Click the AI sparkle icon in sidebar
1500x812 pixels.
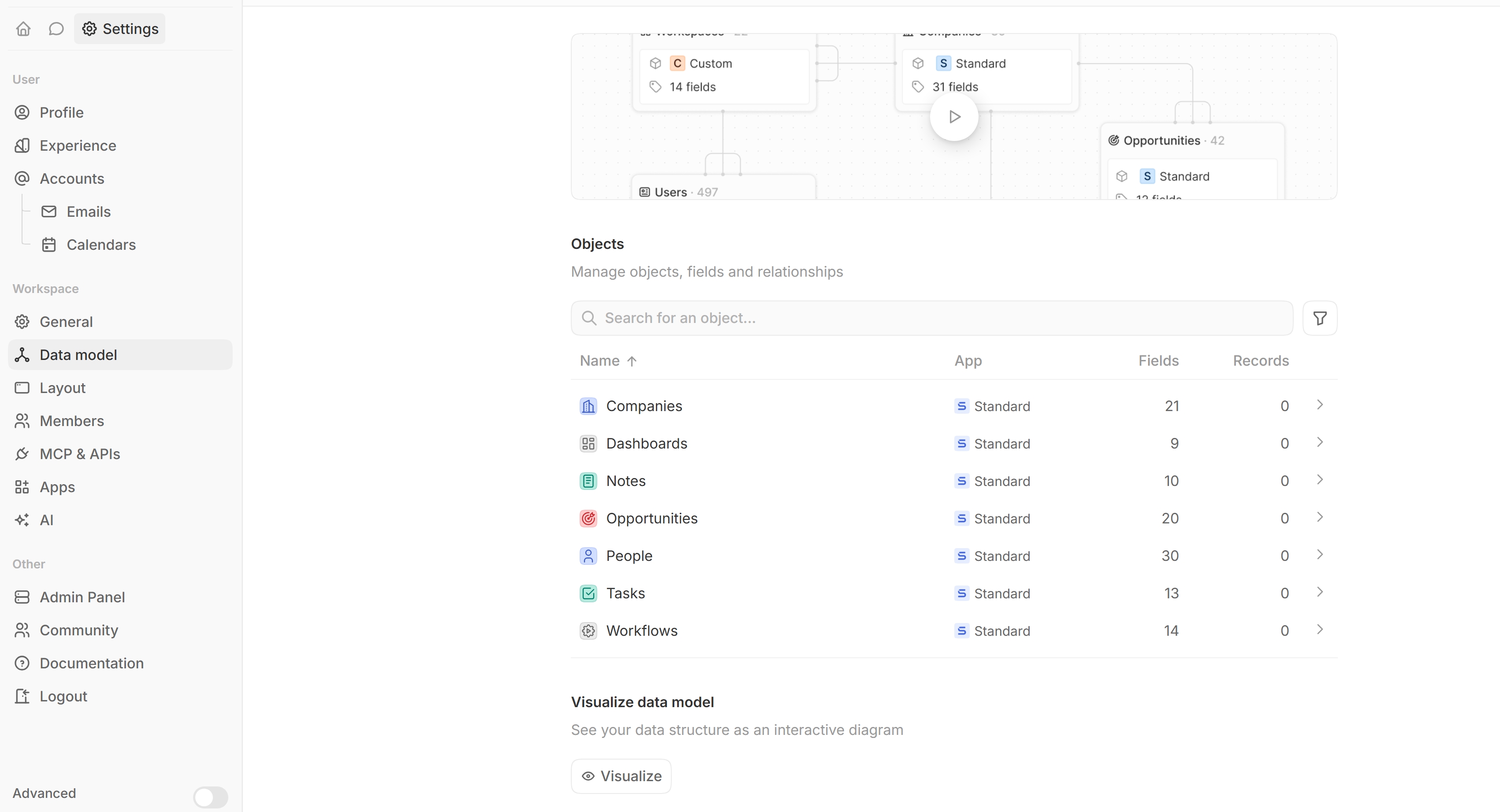coord(22,520)
